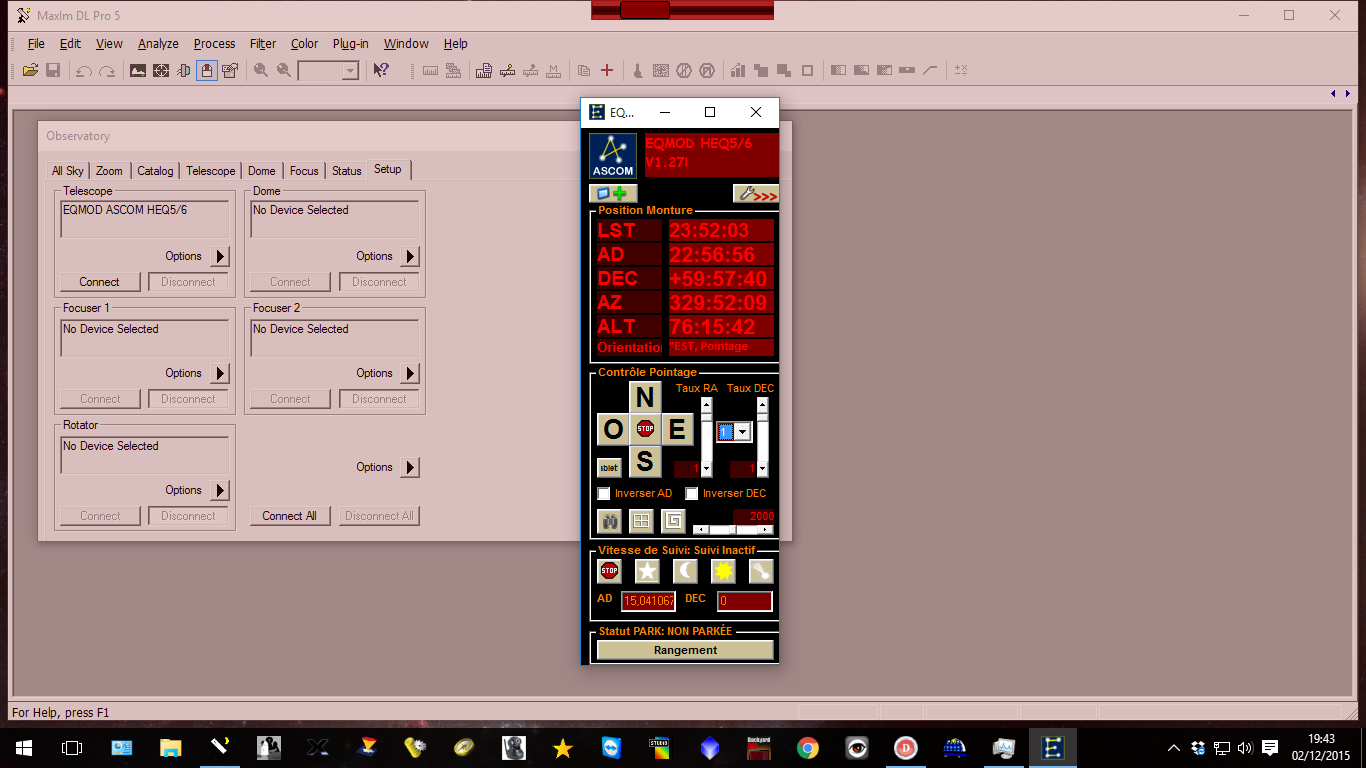Open the Dome Options arrow menu
The height and width of the screenshot is (768, 1366).
[410, 257]
